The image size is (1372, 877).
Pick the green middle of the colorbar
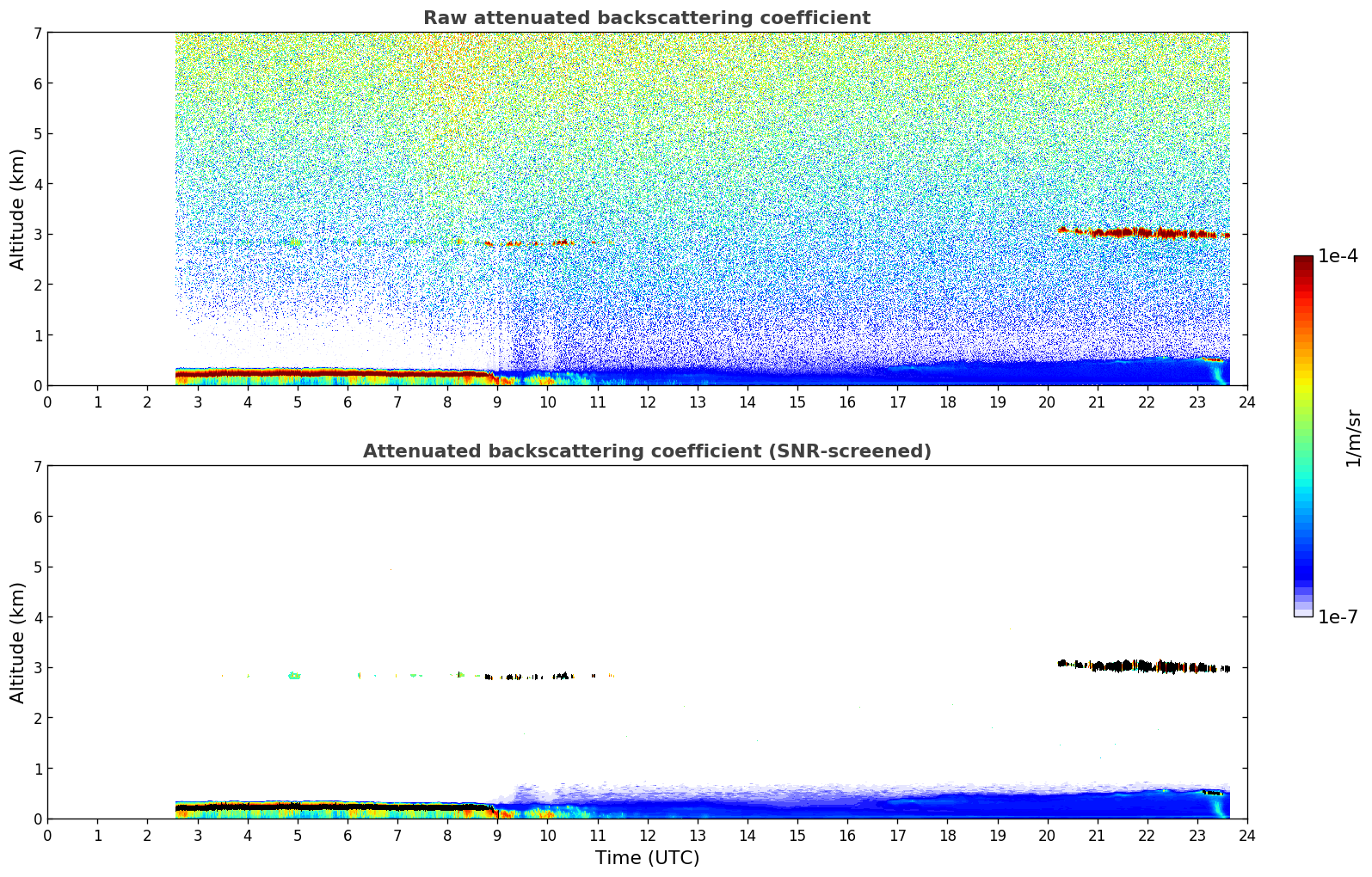click(x=1302, y=430)
